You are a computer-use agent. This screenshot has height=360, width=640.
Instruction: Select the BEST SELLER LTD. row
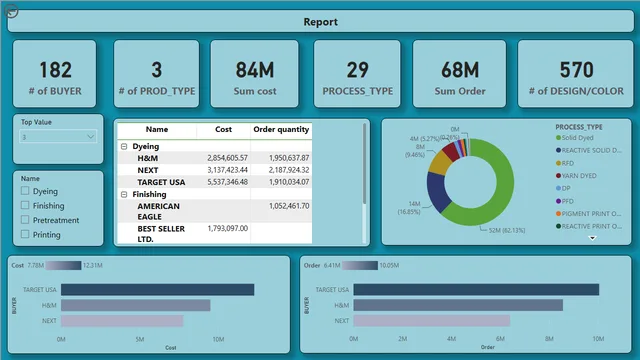point(215,233)
